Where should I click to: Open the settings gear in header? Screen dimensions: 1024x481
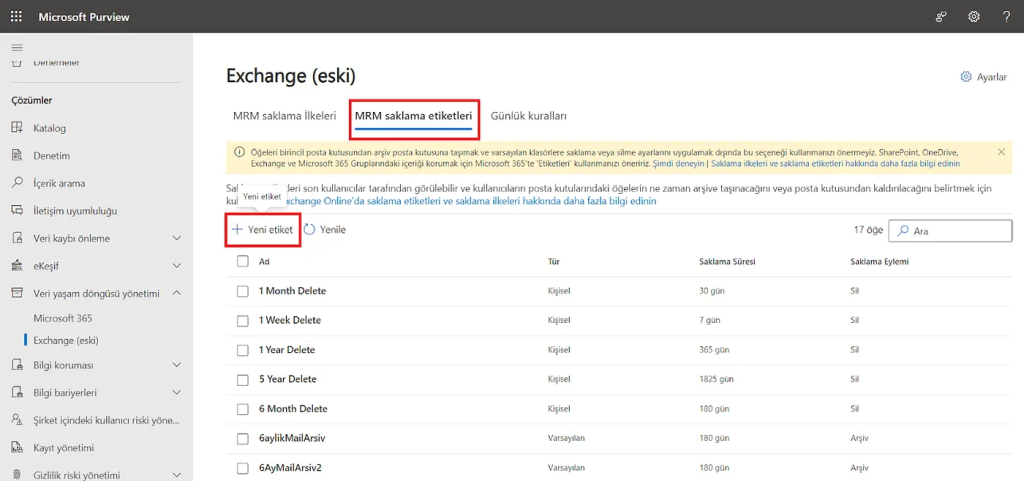tap(973, 17)
